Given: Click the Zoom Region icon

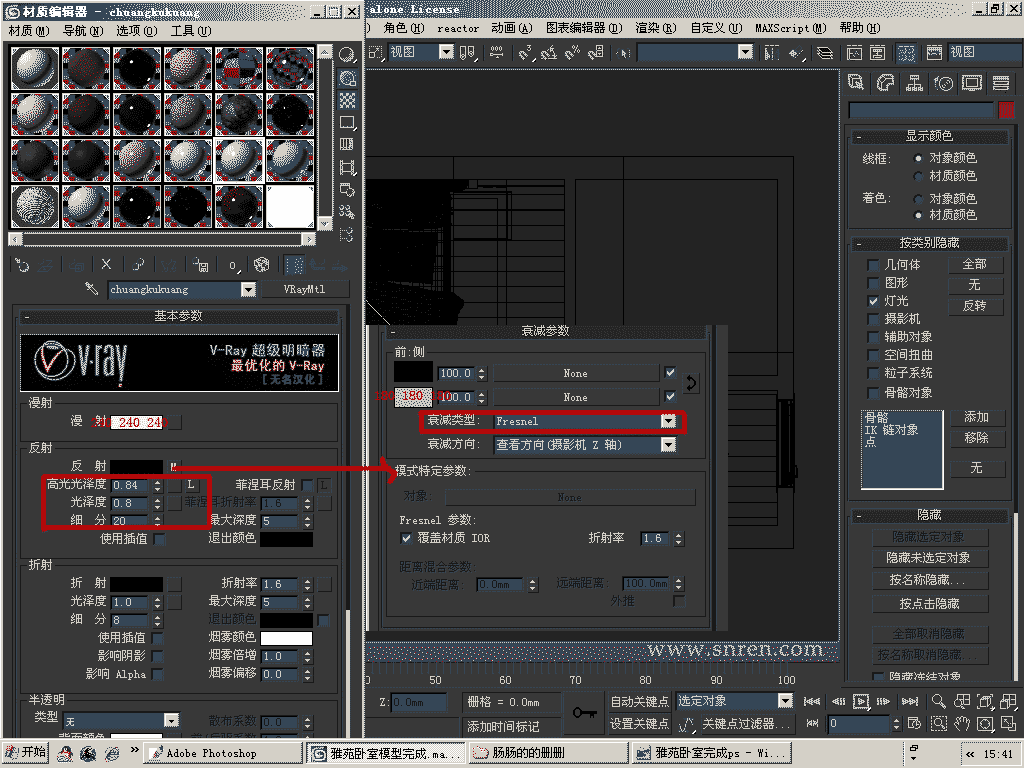Looking at the screenshot, I should click(x=938, y=724).
